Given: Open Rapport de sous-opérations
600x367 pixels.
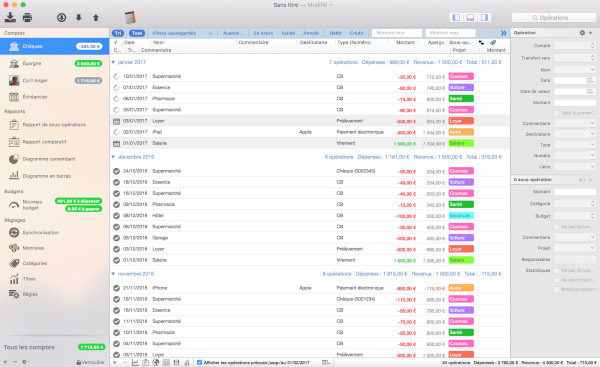Looking at the screenshot, I should coord(54,125).
